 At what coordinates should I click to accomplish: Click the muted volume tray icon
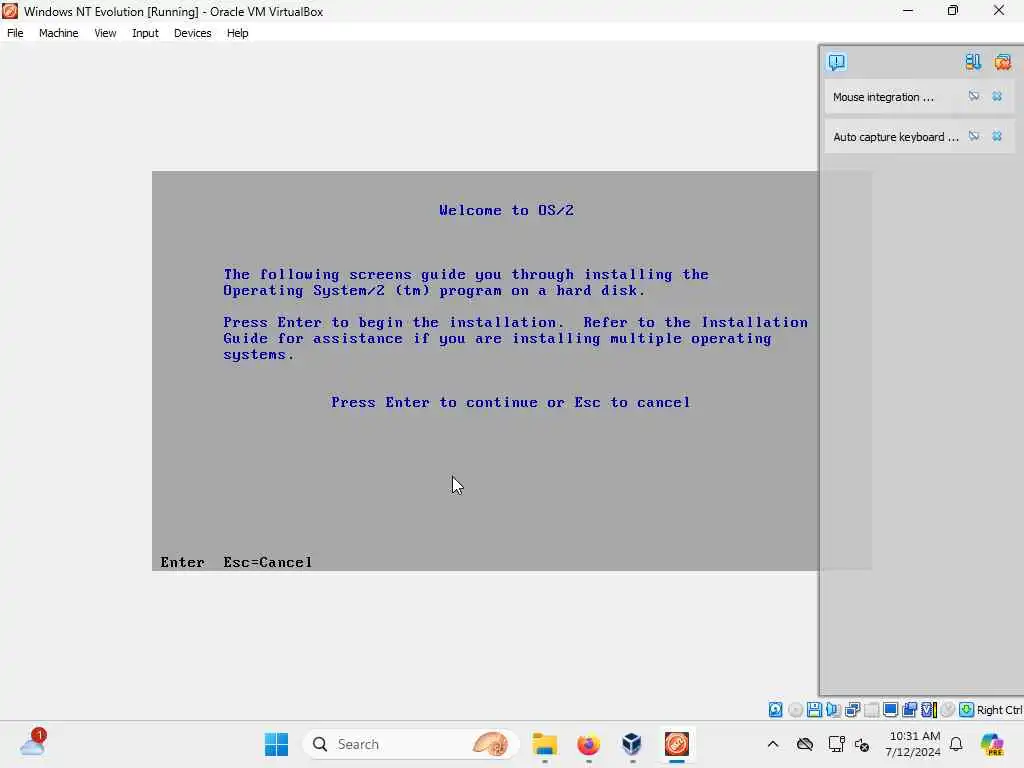pyautogui.click(x=861, y=744)
